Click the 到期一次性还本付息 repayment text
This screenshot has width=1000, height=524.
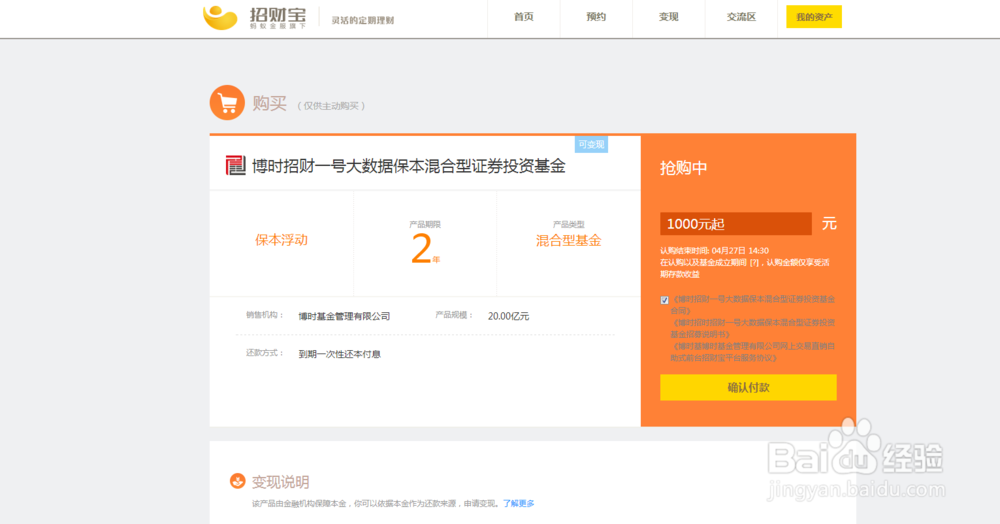pos(339,354)
